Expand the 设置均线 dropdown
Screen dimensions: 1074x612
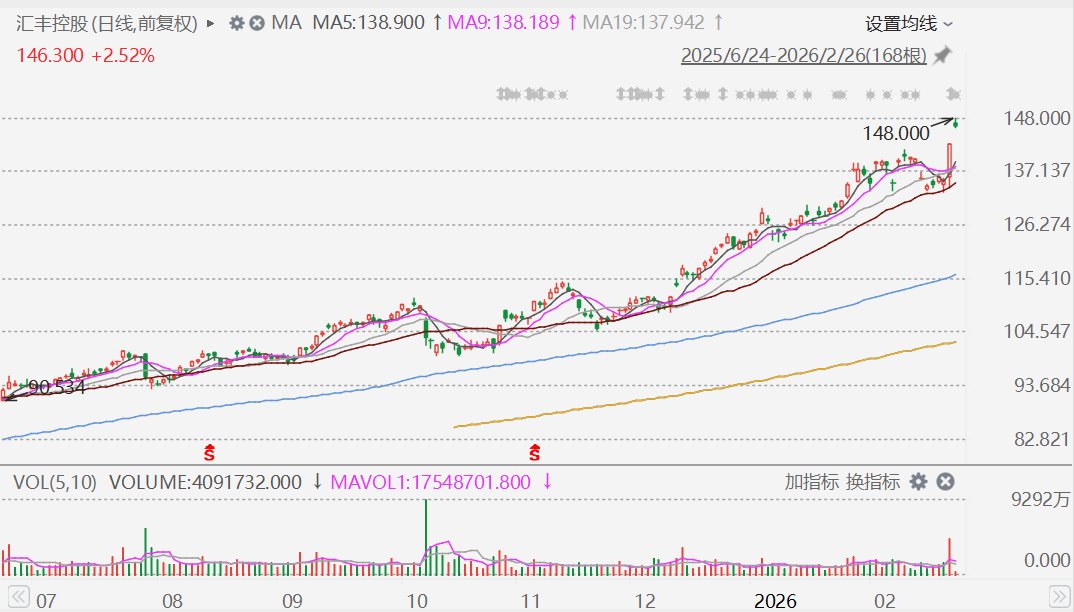click(909, 23)
